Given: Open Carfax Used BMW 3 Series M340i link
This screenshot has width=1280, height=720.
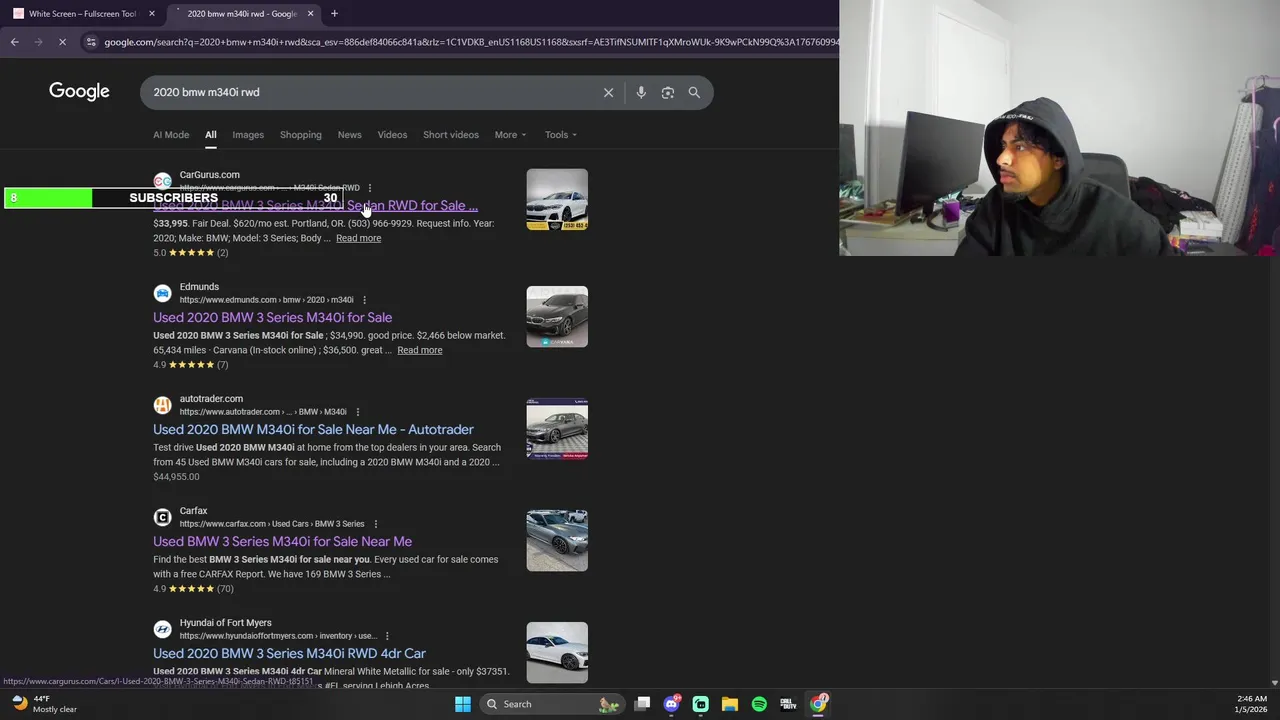Looking at the screenshot, I should 282,541.
